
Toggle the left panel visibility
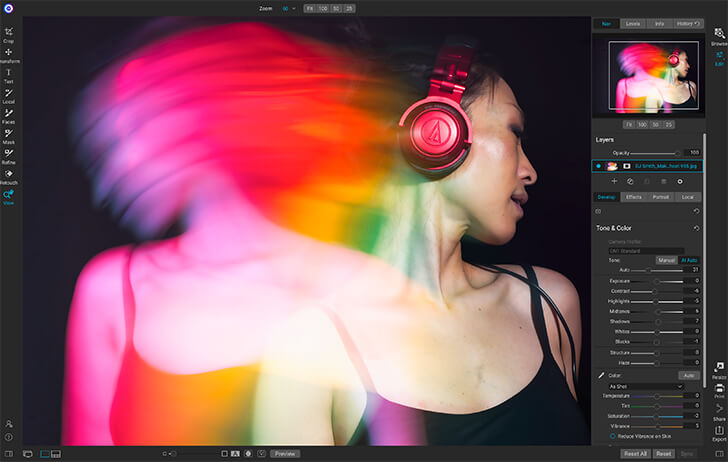click(x=8, y=454)
